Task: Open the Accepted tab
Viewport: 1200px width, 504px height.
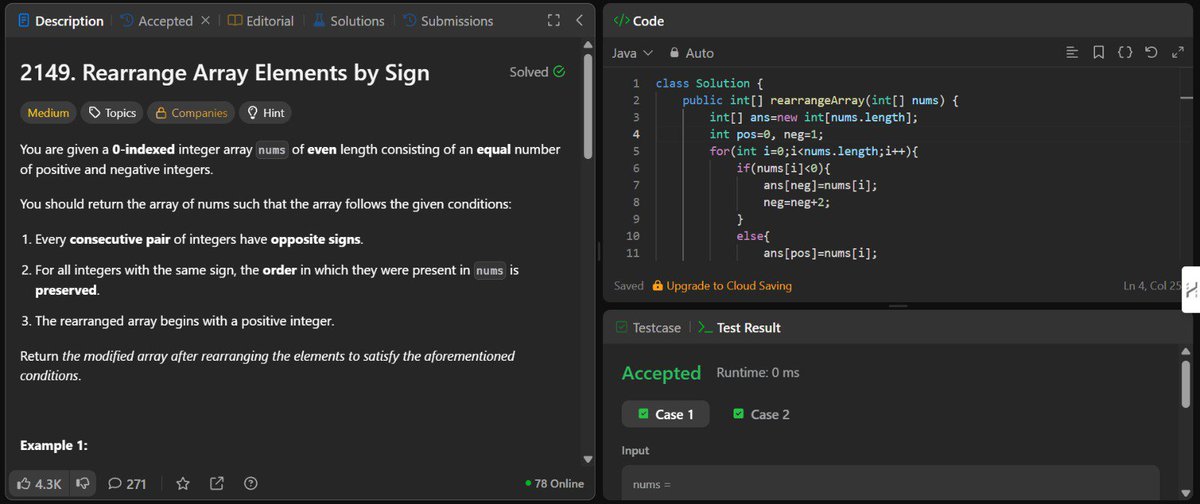Action: click(156, 20)
